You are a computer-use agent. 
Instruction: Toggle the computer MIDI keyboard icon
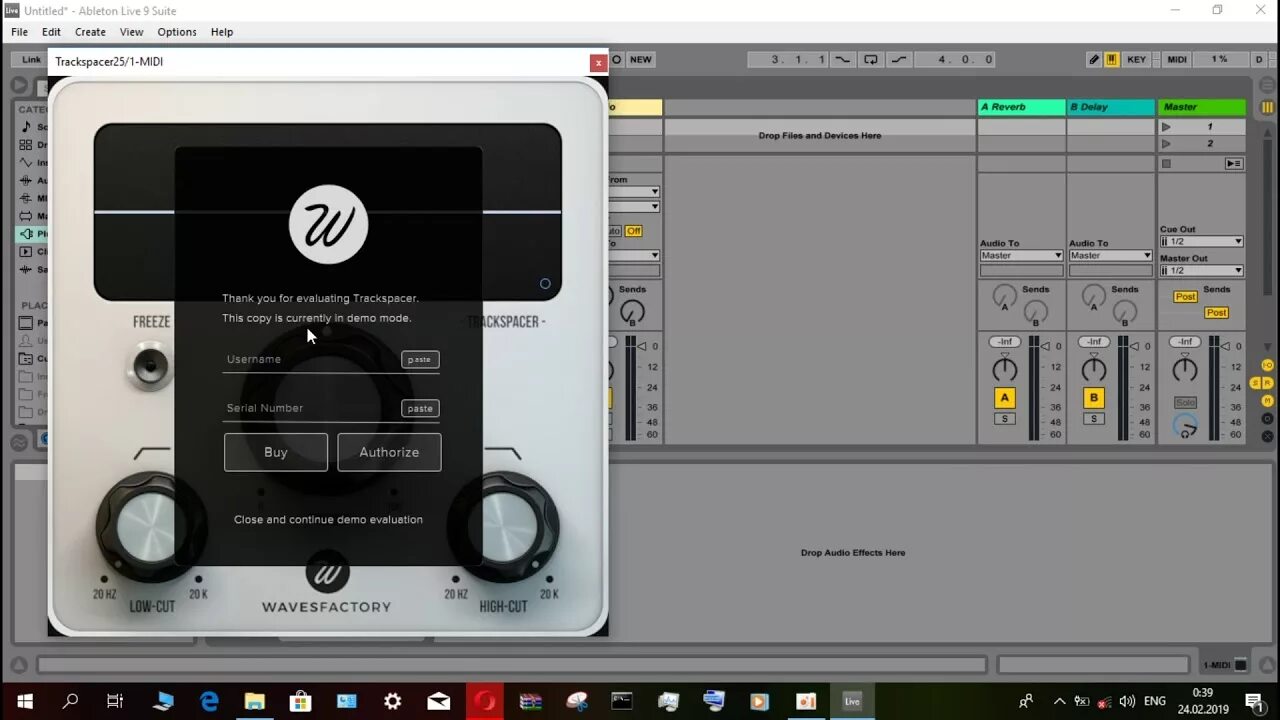point(1112,59)
